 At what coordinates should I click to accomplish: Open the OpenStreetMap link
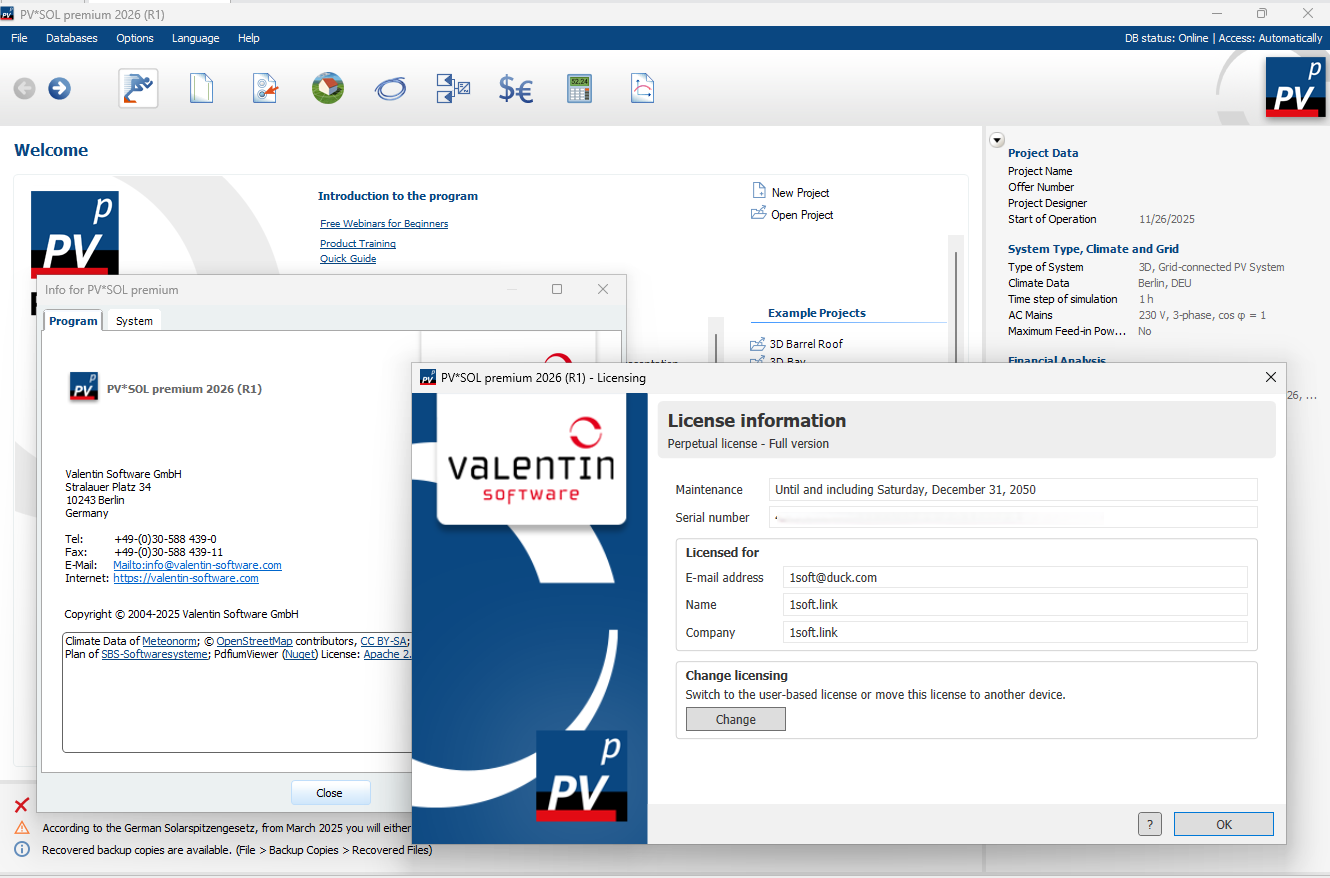click(254, 641)
